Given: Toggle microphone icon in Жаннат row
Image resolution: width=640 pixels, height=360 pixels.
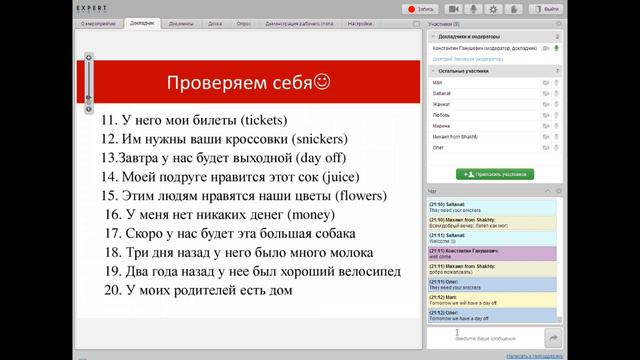Looking at the screenshot, I should pos(556,104).
